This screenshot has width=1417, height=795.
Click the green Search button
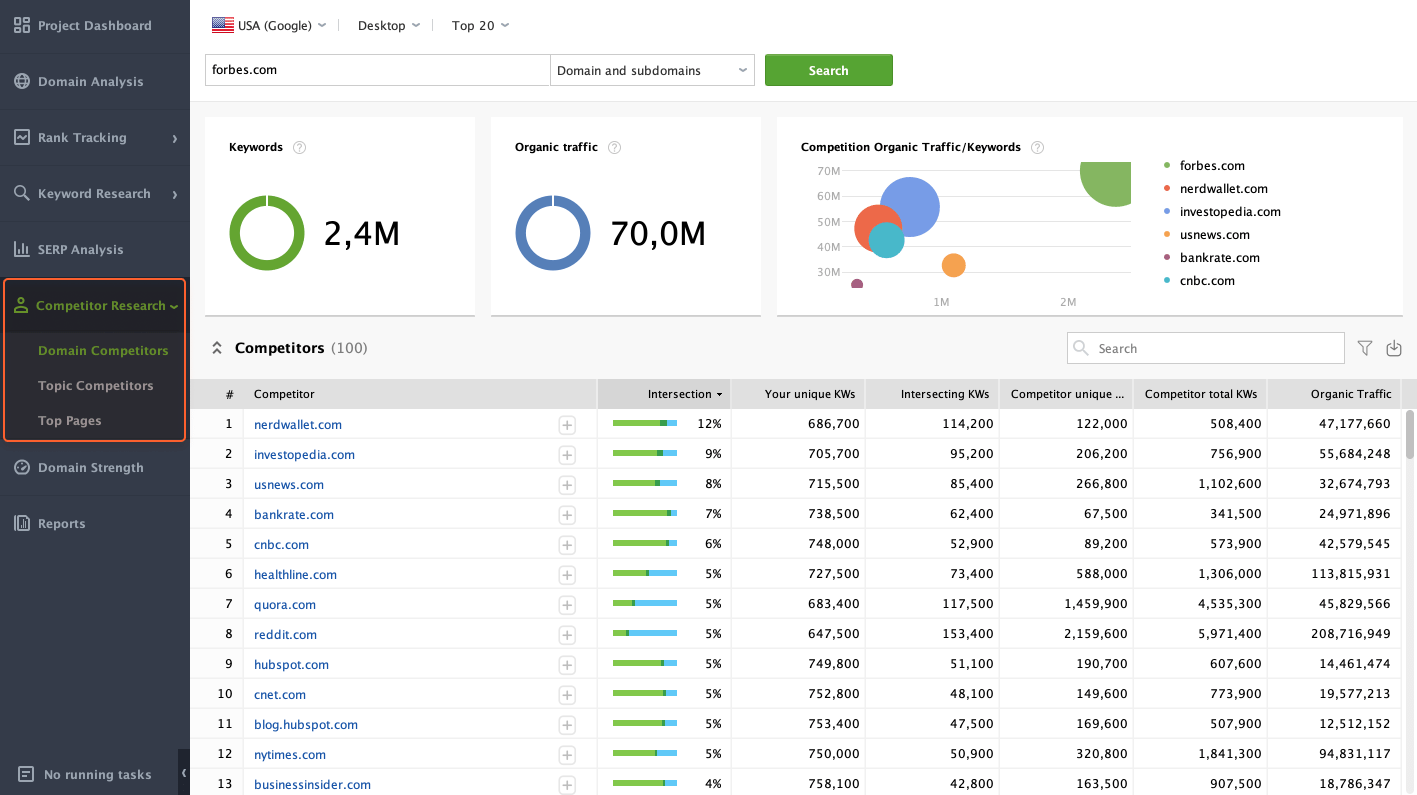tap(828, 70)
